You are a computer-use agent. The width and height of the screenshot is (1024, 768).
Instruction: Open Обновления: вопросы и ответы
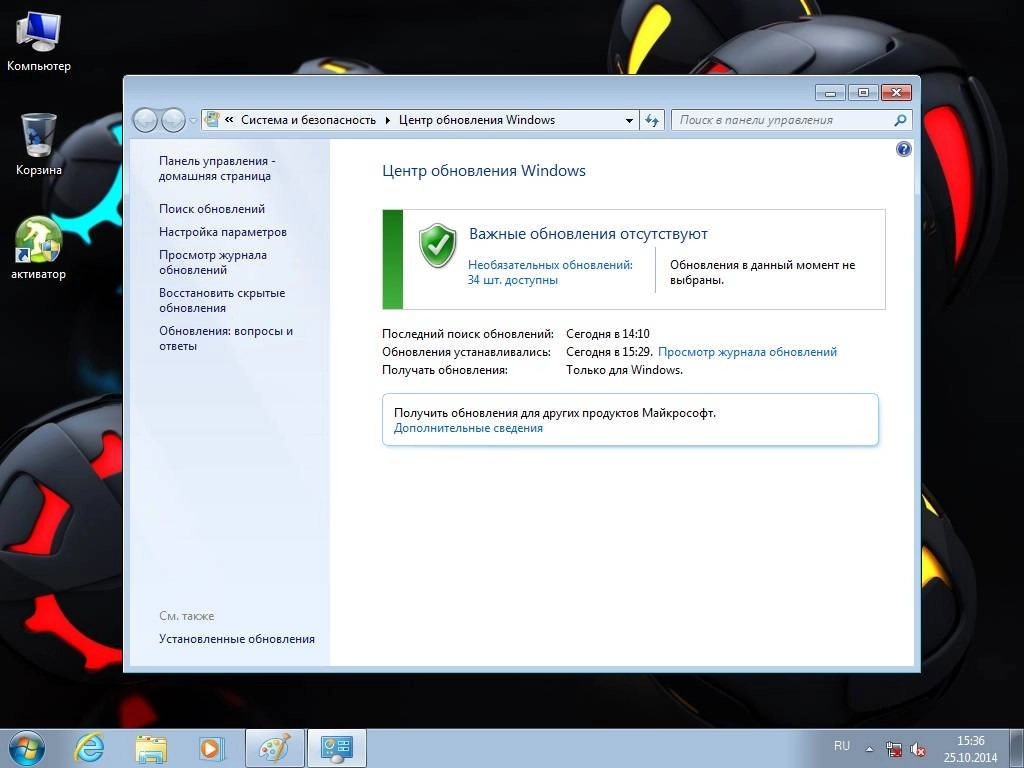click(226, 338)
